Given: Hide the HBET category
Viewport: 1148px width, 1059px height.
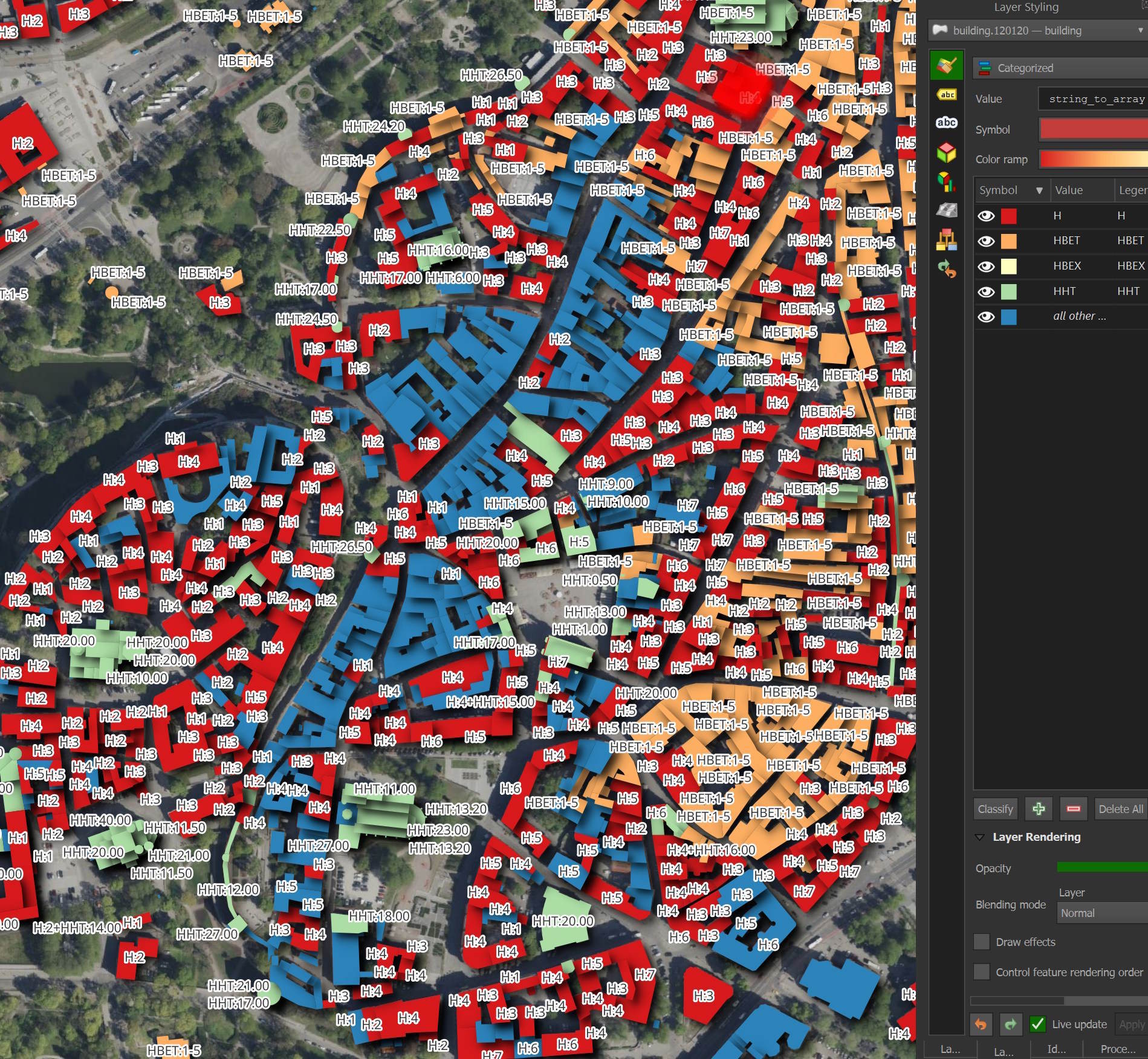Looking at the screenshot, I should point(986,241).
